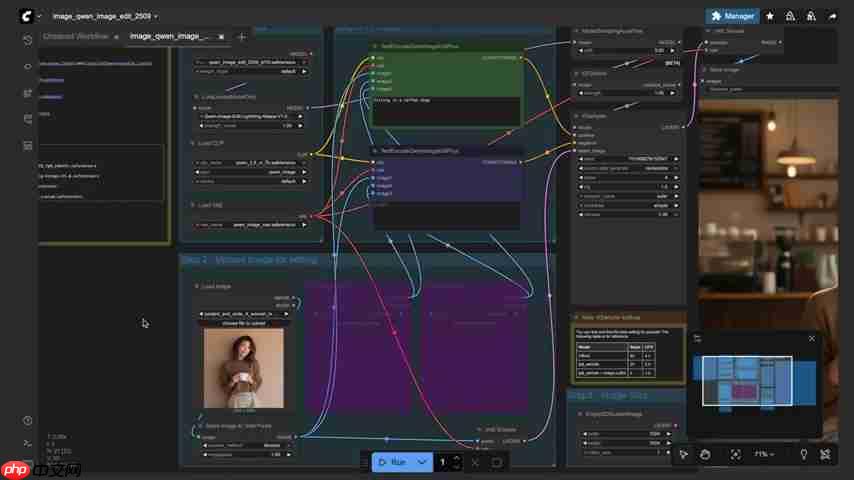
Task: Switch to the image_qwen_image tab
Action: point(169,37)
